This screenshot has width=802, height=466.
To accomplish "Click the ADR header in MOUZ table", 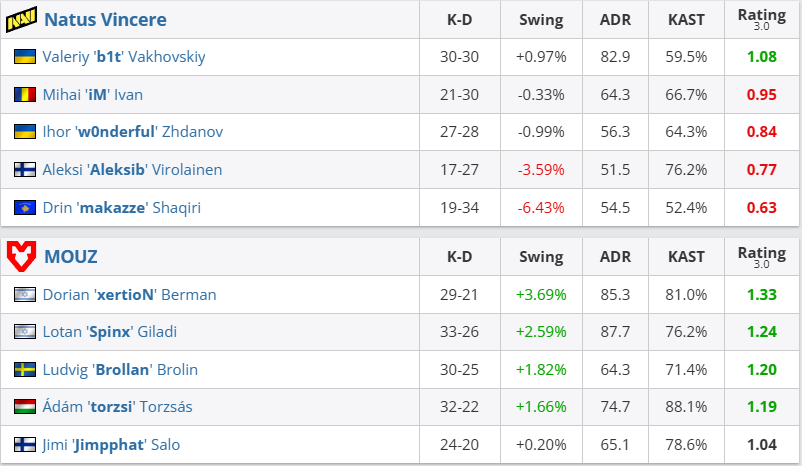I will click(x=614, y=257).
